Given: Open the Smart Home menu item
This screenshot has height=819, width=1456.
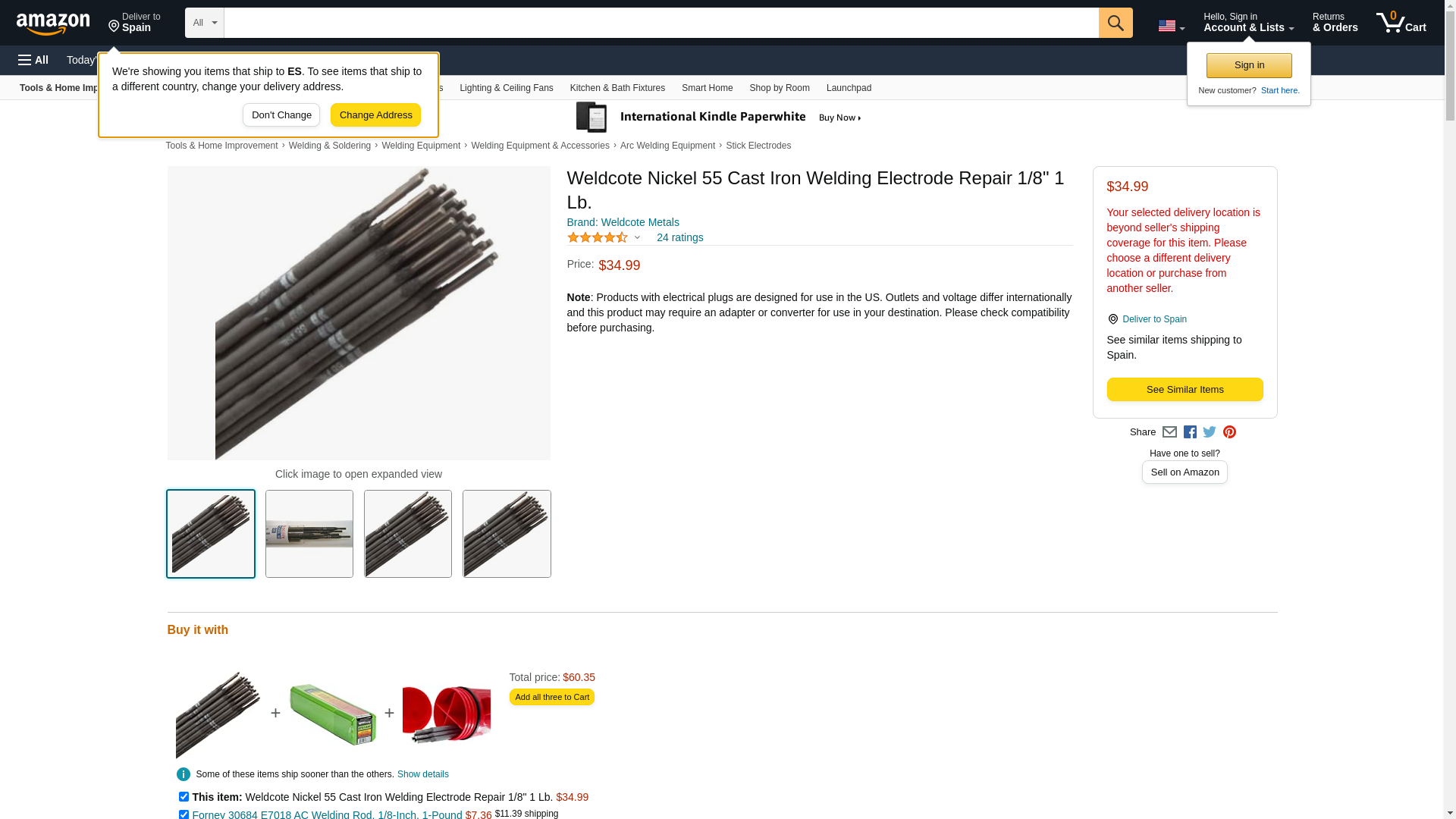Looking at the screenshot, I should click(707, 88).
